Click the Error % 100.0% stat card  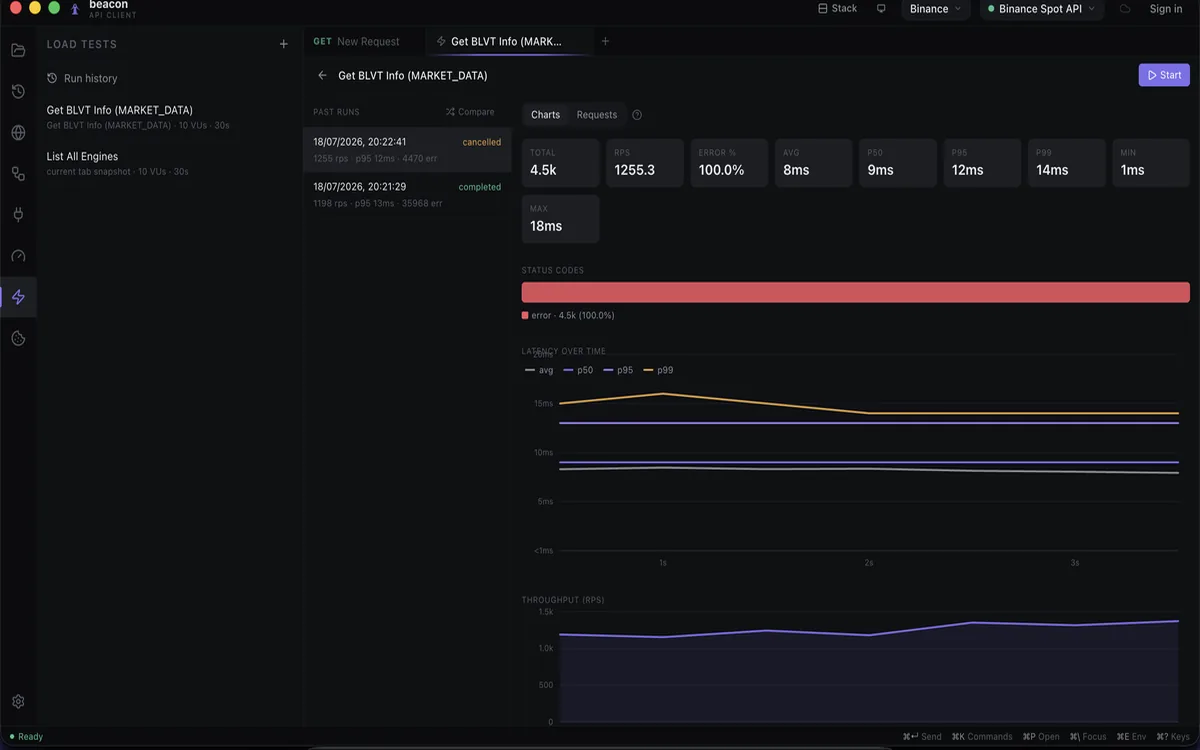[729, 163]
